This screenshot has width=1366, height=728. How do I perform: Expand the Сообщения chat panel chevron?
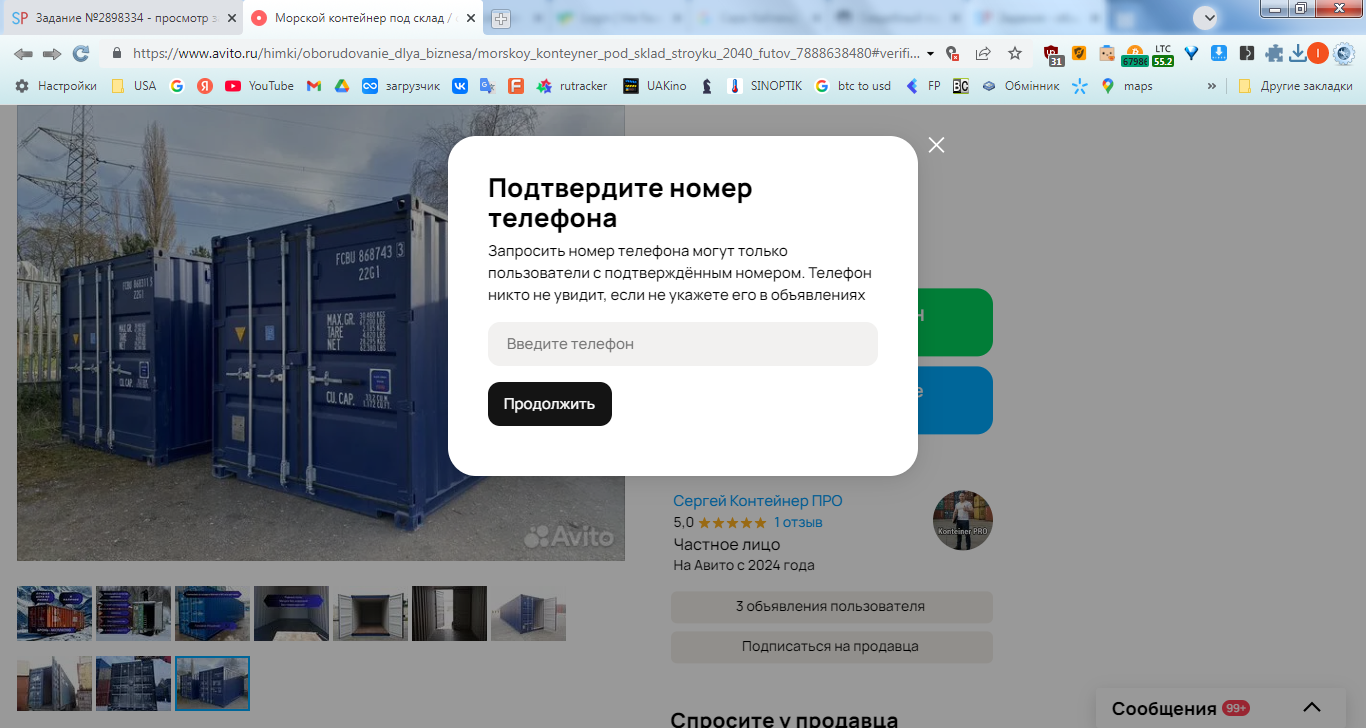click(x=1312, y=708)
